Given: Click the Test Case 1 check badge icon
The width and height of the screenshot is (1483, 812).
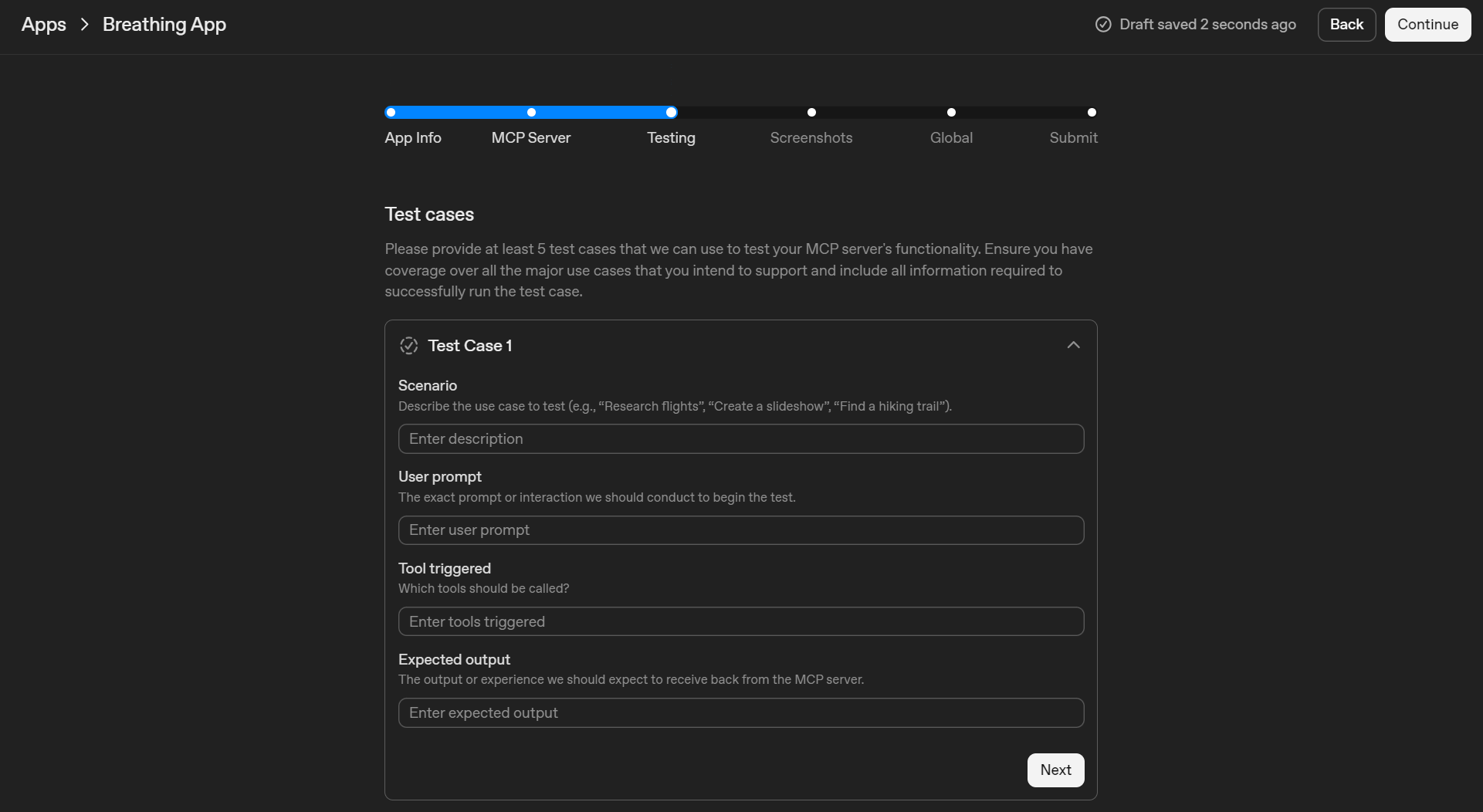Looking at the screenshot, I should click(x=408, y=346).
